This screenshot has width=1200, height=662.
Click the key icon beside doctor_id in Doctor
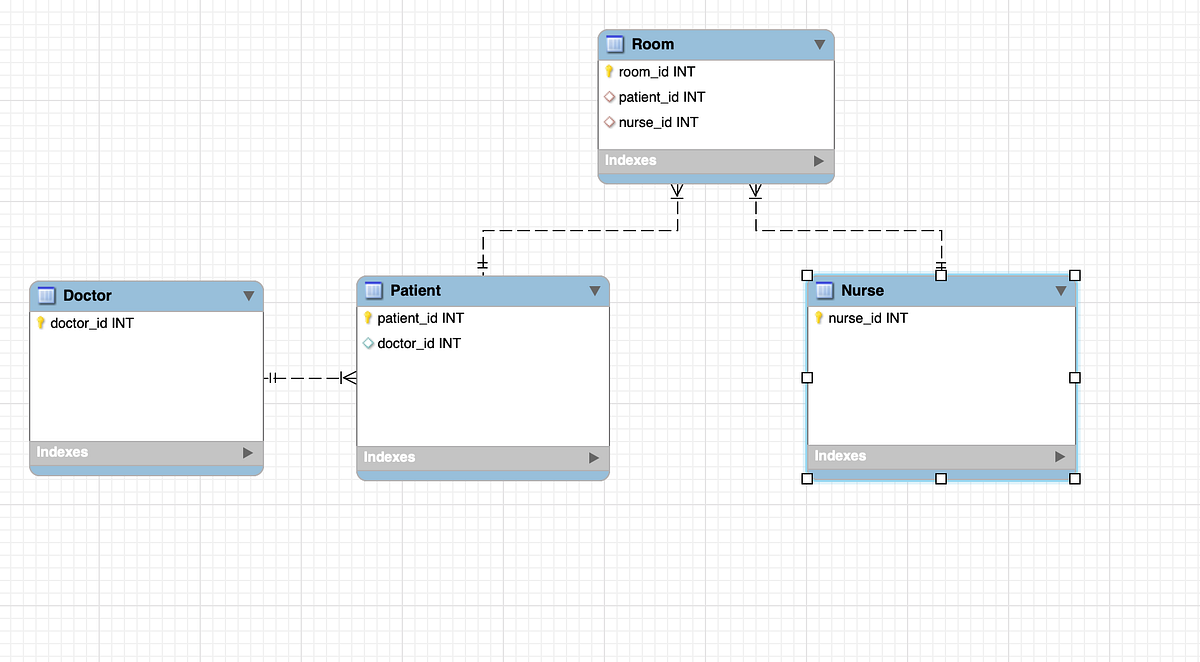click(42, 323)
